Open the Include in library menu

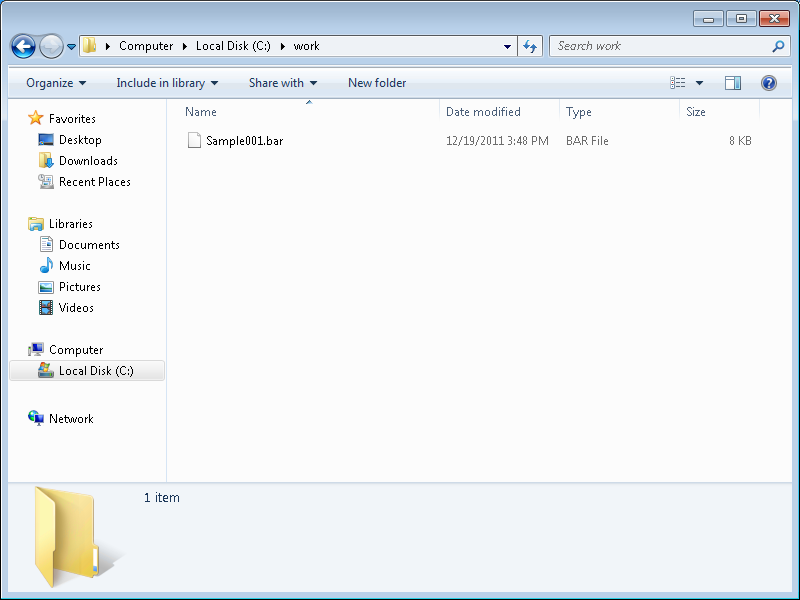pyautogui.click(x=167, y=83)
